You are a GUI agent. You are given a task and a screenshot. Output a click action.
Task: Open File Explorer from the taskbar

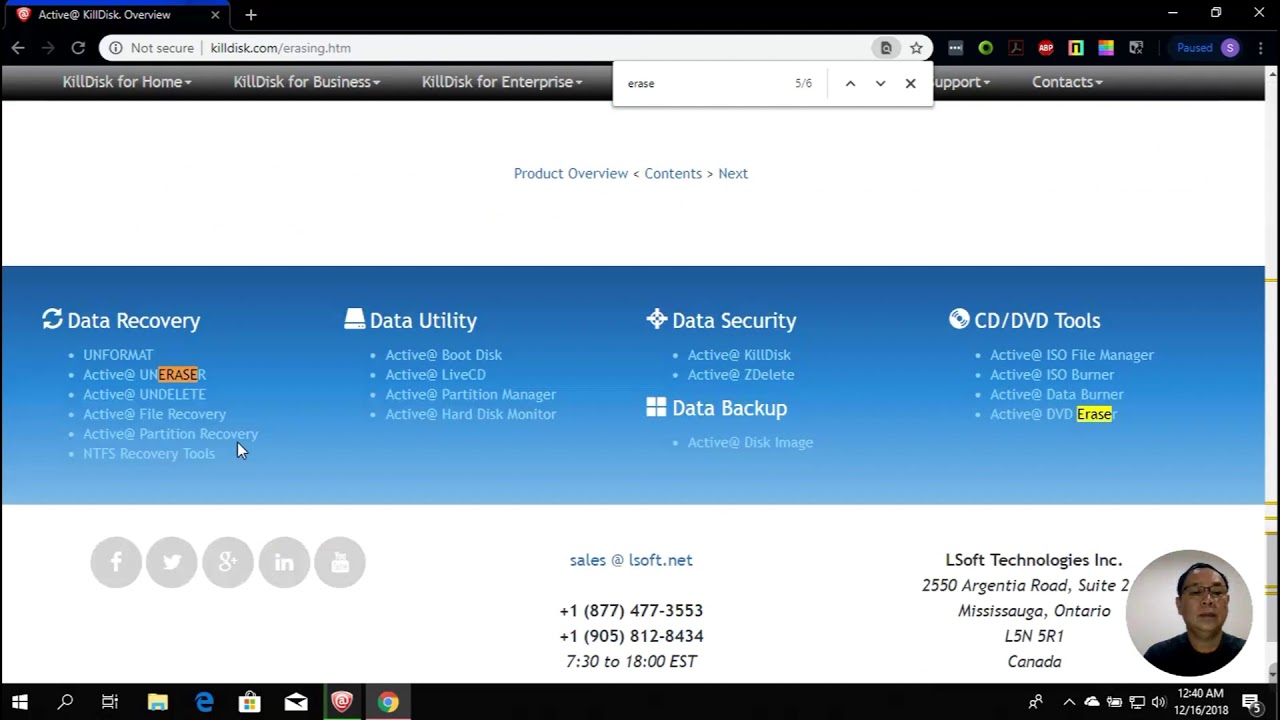157,702
